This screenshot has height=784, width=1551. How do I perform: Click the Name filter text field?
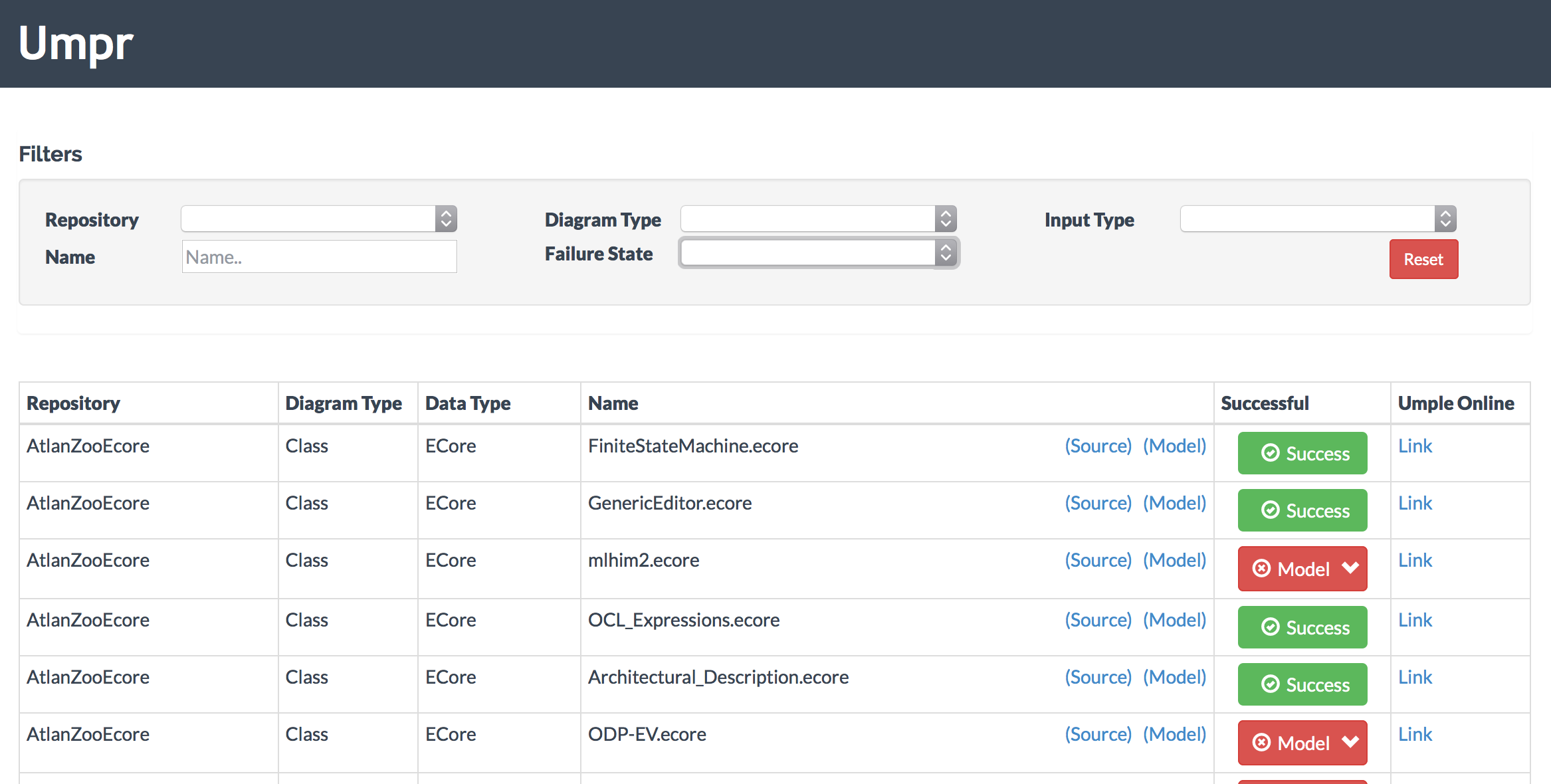pyautogui.click(x=319, y=256)
